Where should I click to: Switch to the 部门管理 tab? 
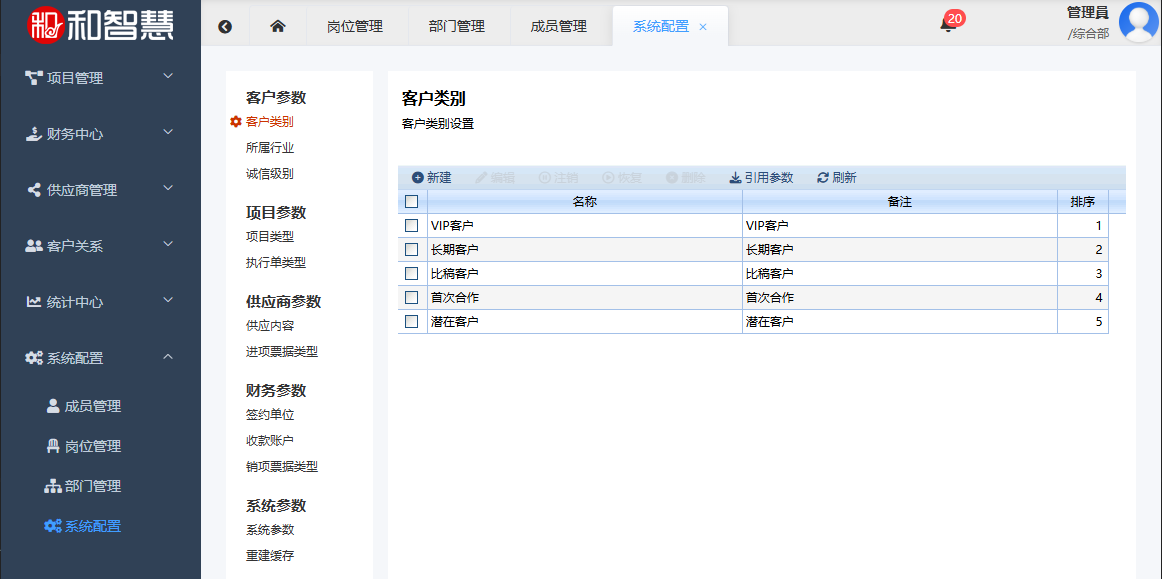(456, 27)
